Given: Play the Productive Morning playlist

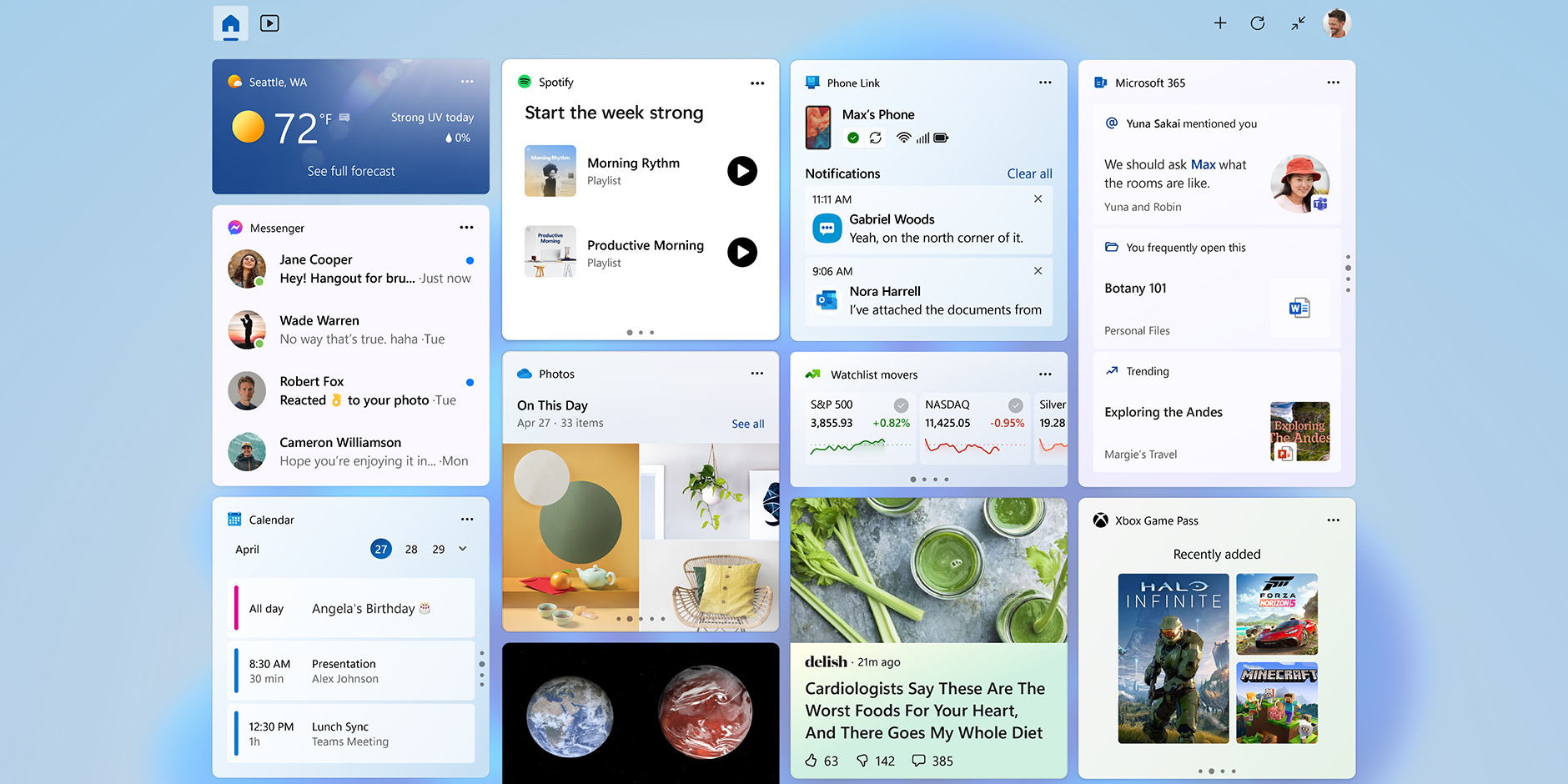Looking at the screenshot, I should click(x=742, y=252).
